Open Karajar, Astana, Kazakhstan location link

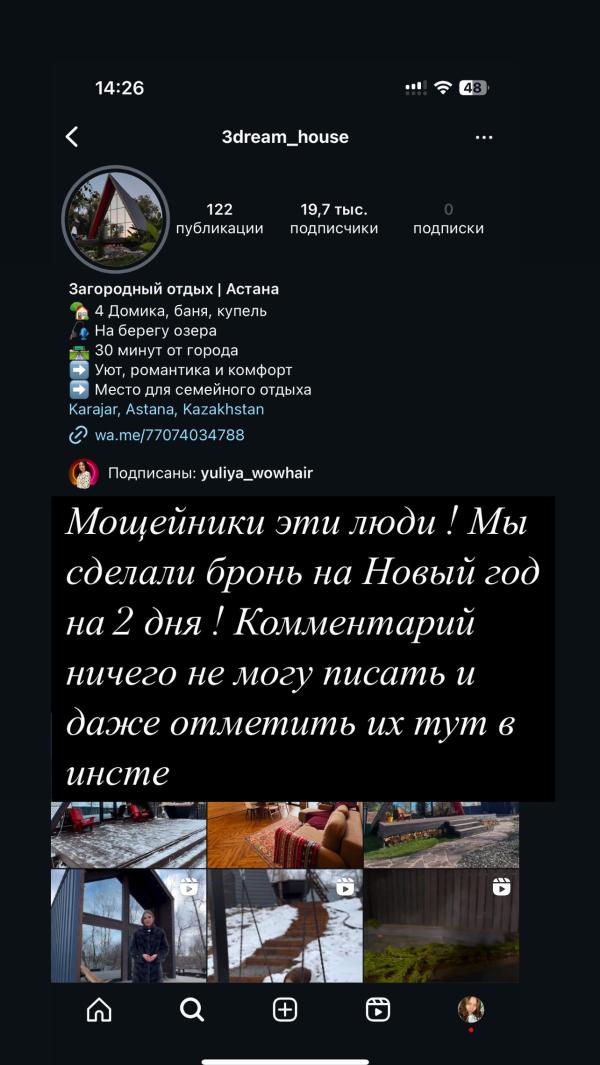coord(166,410)
